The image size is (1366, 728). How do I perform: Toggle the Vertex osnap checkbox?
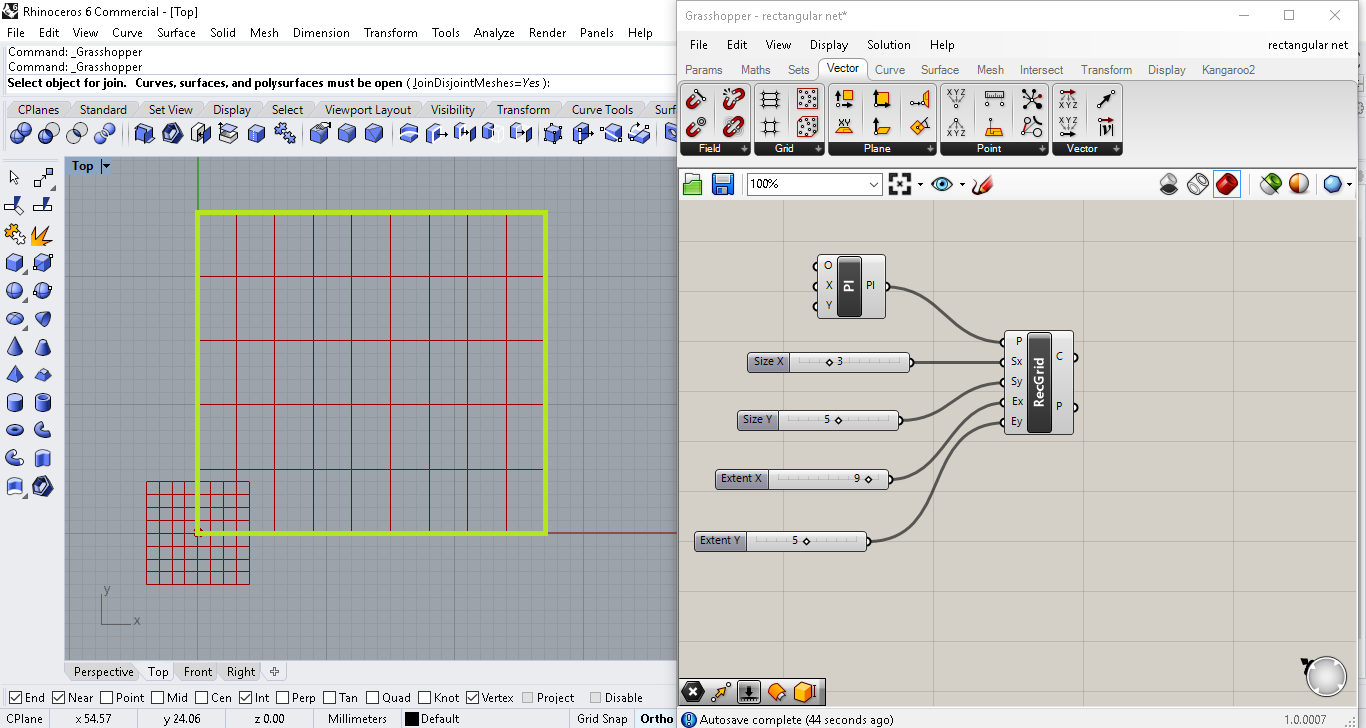(472, 698)
